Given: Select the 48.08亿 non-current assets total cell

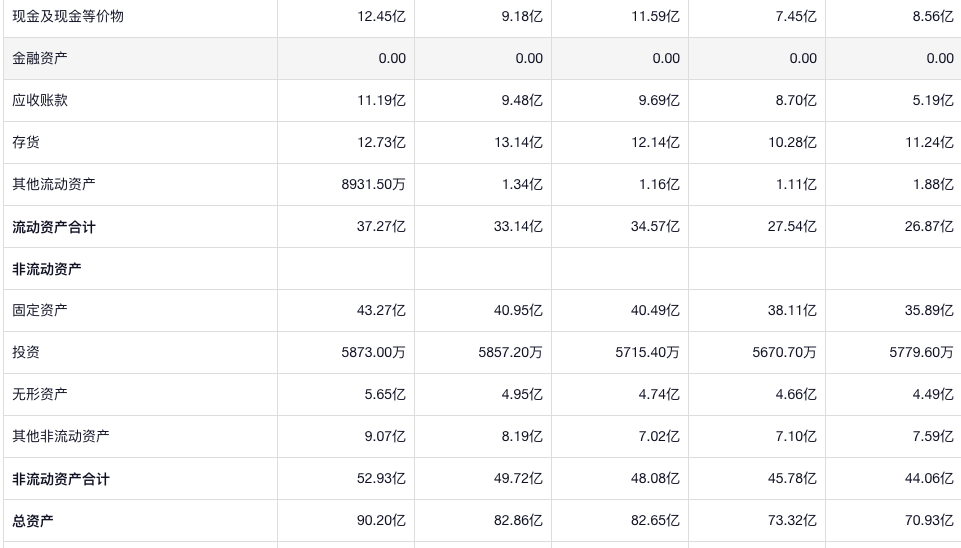Looking at the screenshot, I should point(655,479).
